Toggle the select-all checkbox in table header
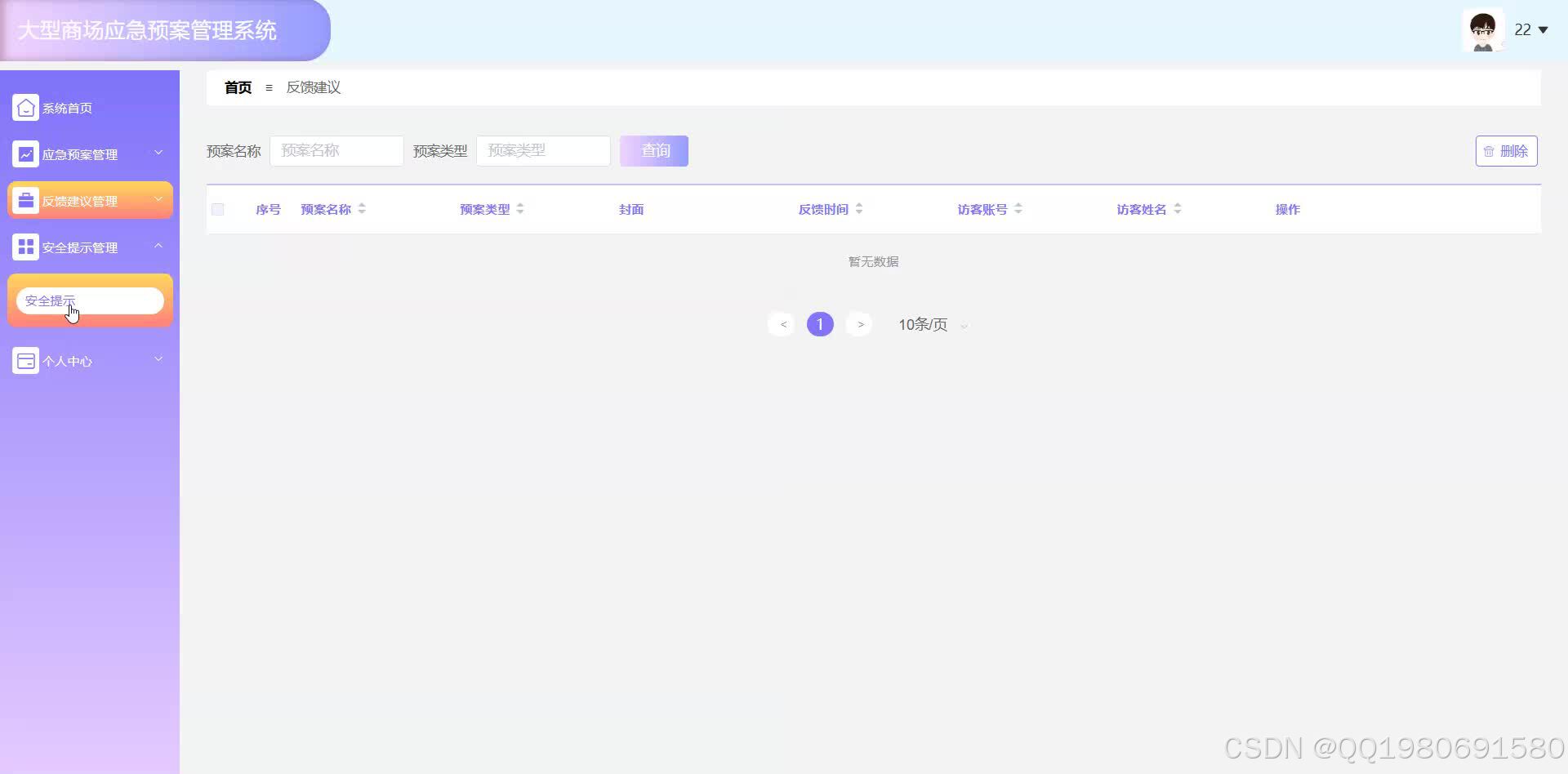 217,209
